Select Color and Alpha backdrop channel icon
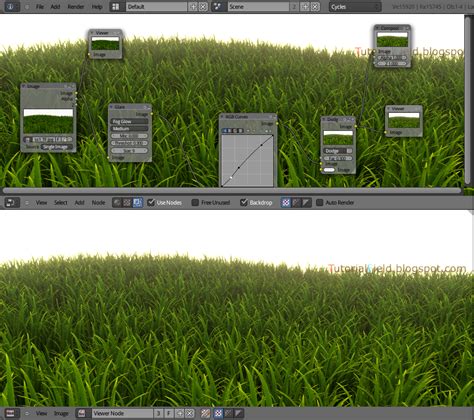Viewport: 474px width, 420px height. pyautogui.click(x=286, y=202)
